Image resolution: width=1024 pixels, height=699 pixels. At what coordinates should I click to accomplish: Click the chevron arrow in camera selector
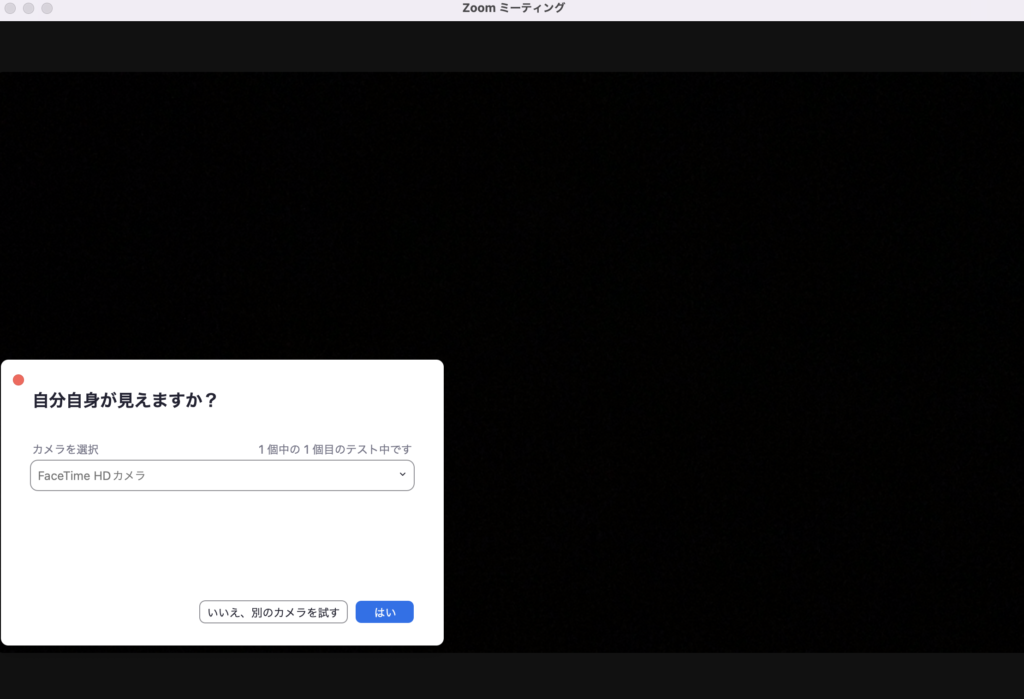tap(402, 475)
